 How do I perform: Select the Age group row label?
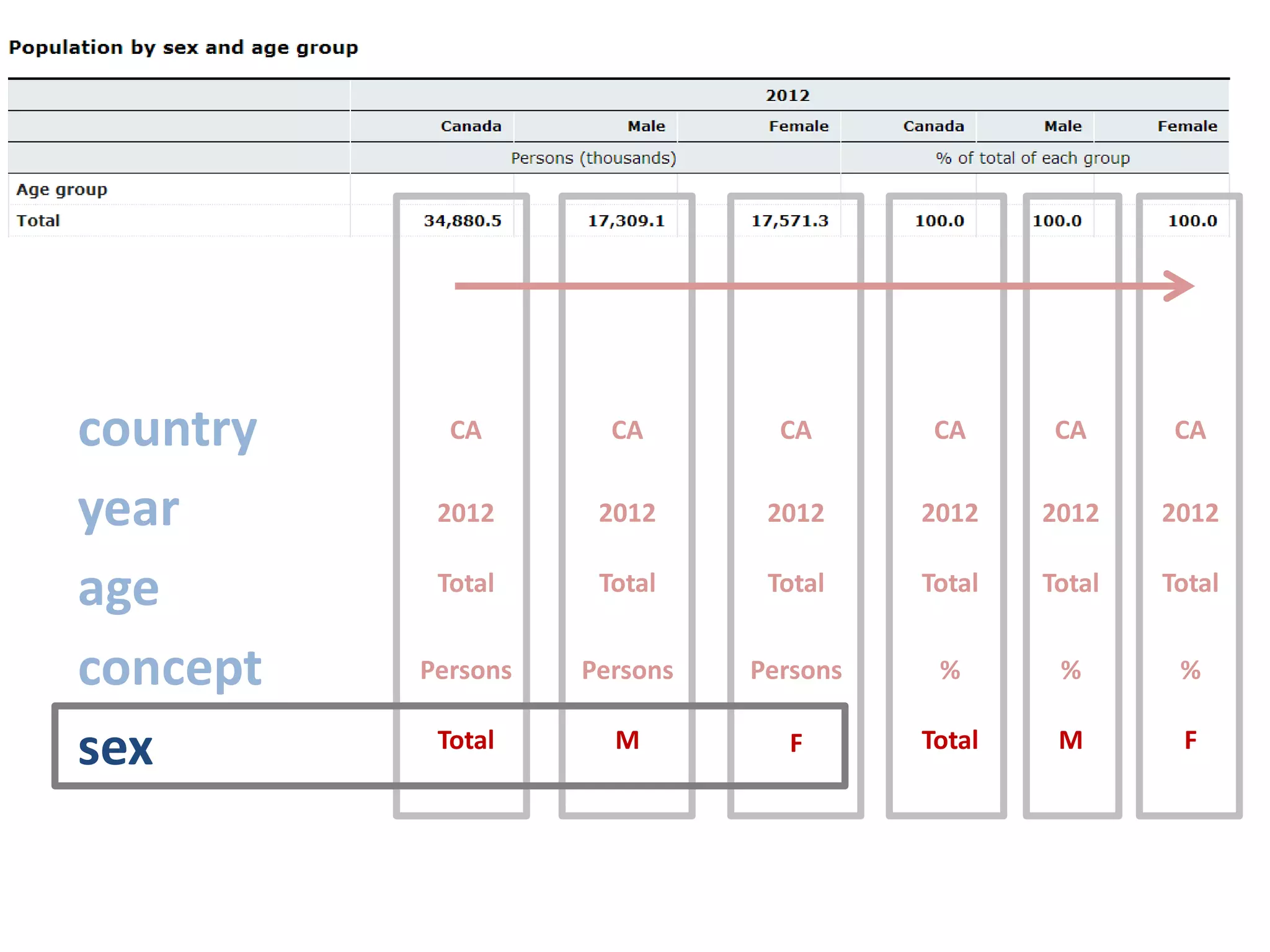[62, 190]
